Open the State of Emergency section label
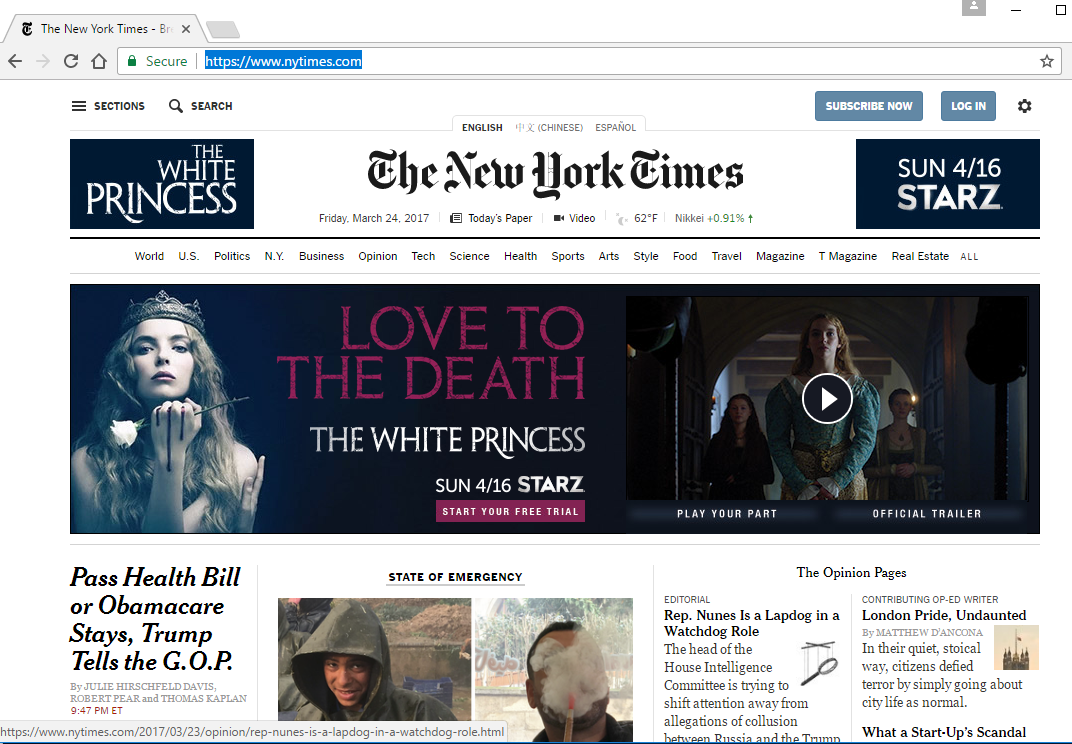The width and height of the screenshot is (1072, 744). click(455, 577)
